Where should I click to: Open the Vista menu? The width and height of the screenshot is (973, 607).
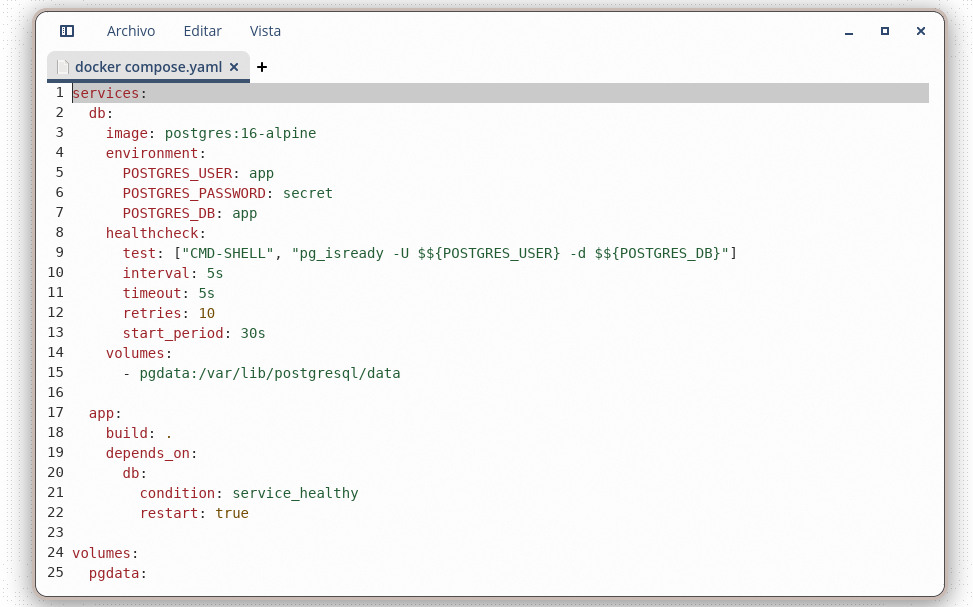(x=265, y=31)
